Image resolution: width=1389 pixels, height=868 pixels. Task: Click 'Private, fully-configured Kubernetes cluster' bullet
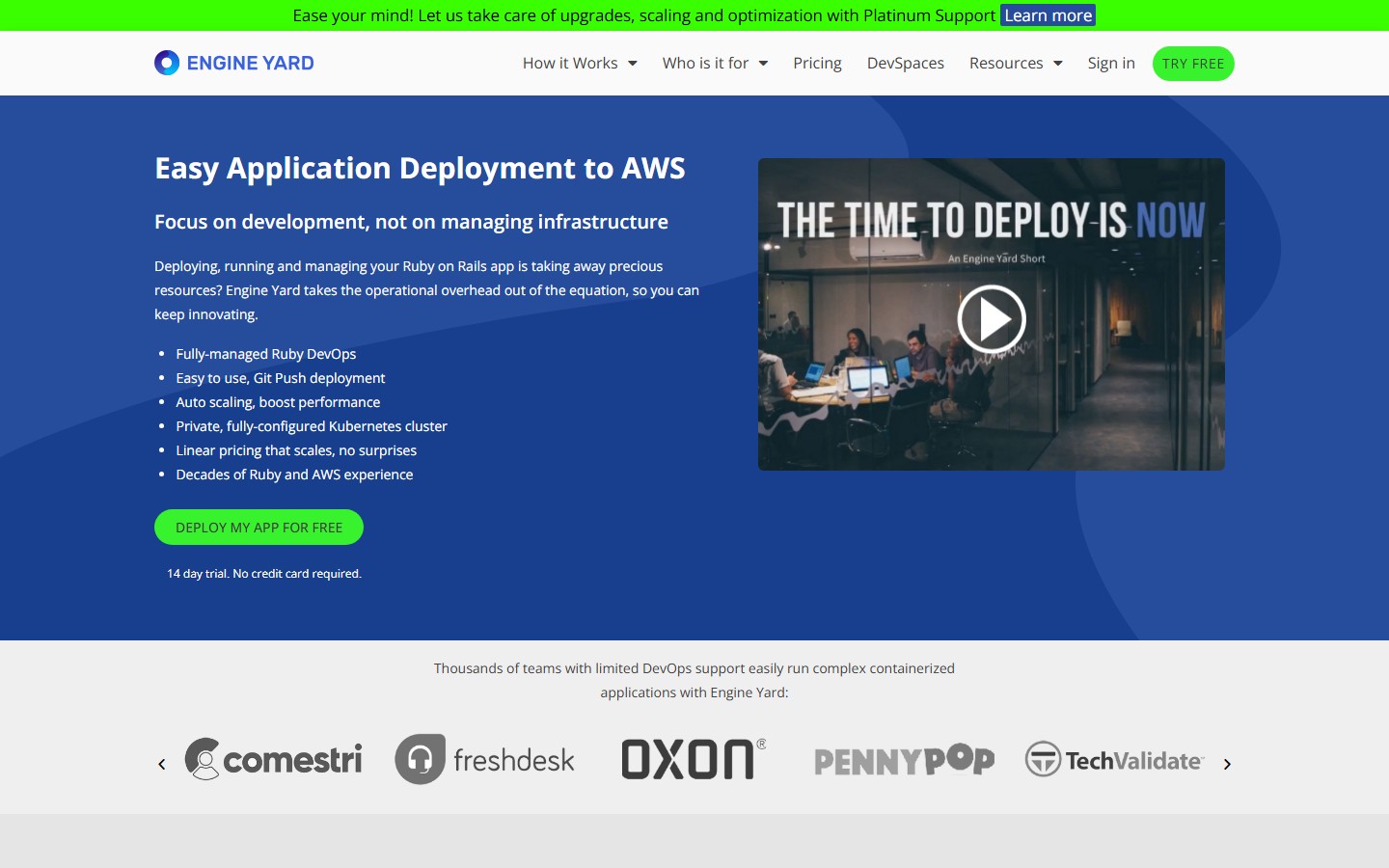pos(312,426)
